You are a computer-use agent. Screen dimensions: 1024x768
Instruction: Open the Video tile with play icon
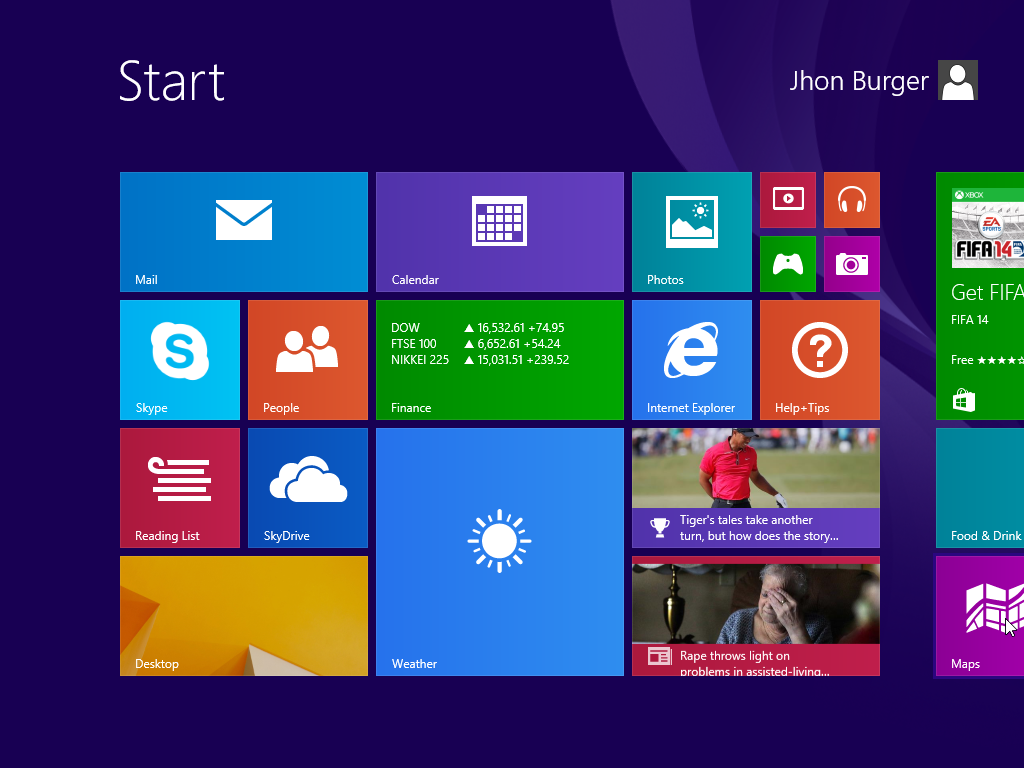(788, 200)
